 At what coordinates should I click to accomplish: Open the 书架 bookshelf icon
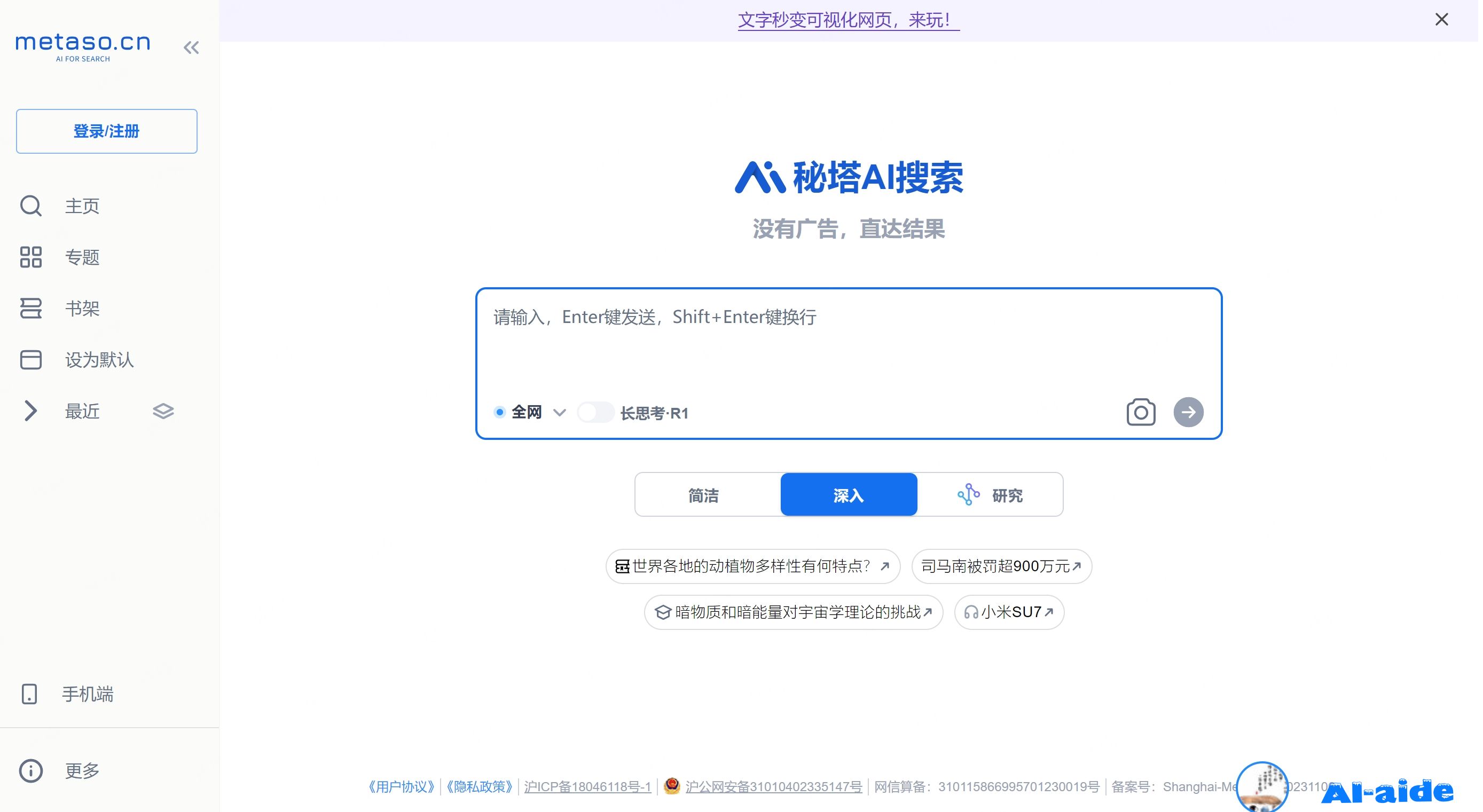tap(30, 309)
